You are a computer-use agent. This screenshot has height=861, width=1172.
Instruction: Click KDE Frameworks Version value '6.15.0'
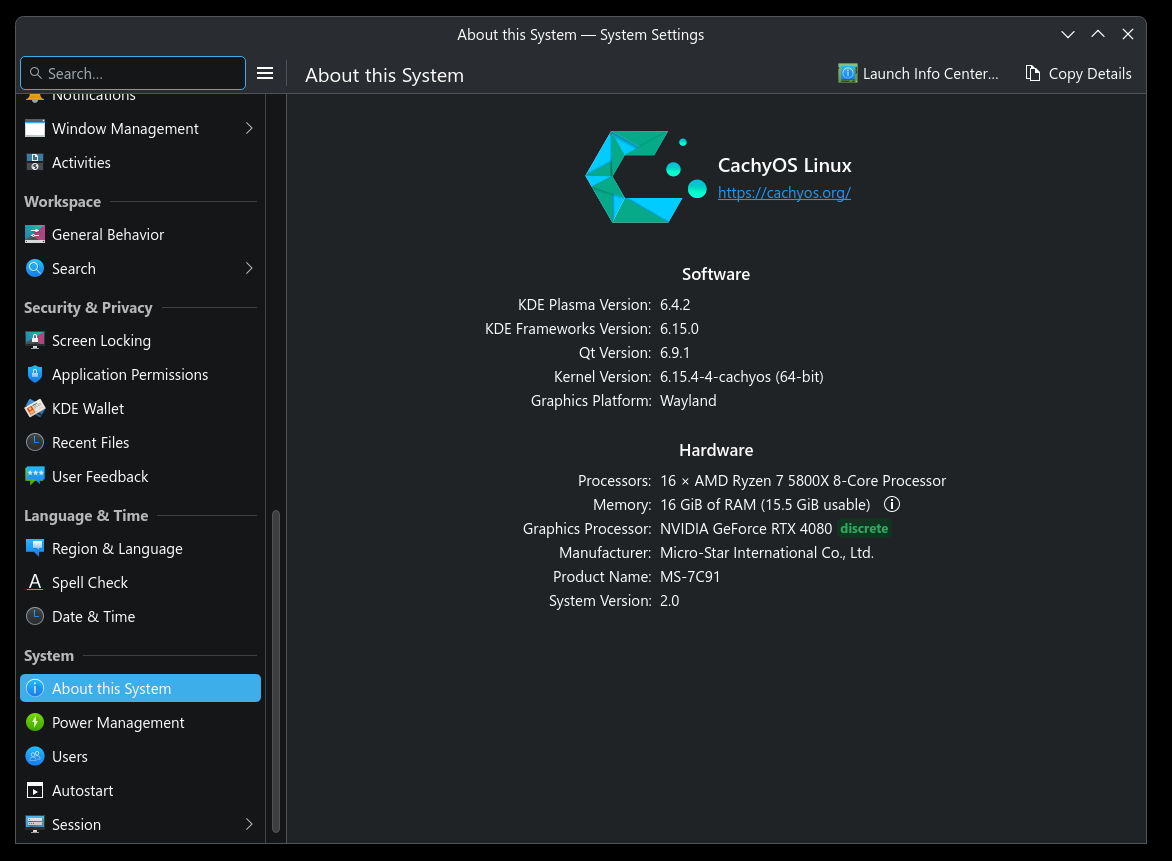click(x=679, y=329)
